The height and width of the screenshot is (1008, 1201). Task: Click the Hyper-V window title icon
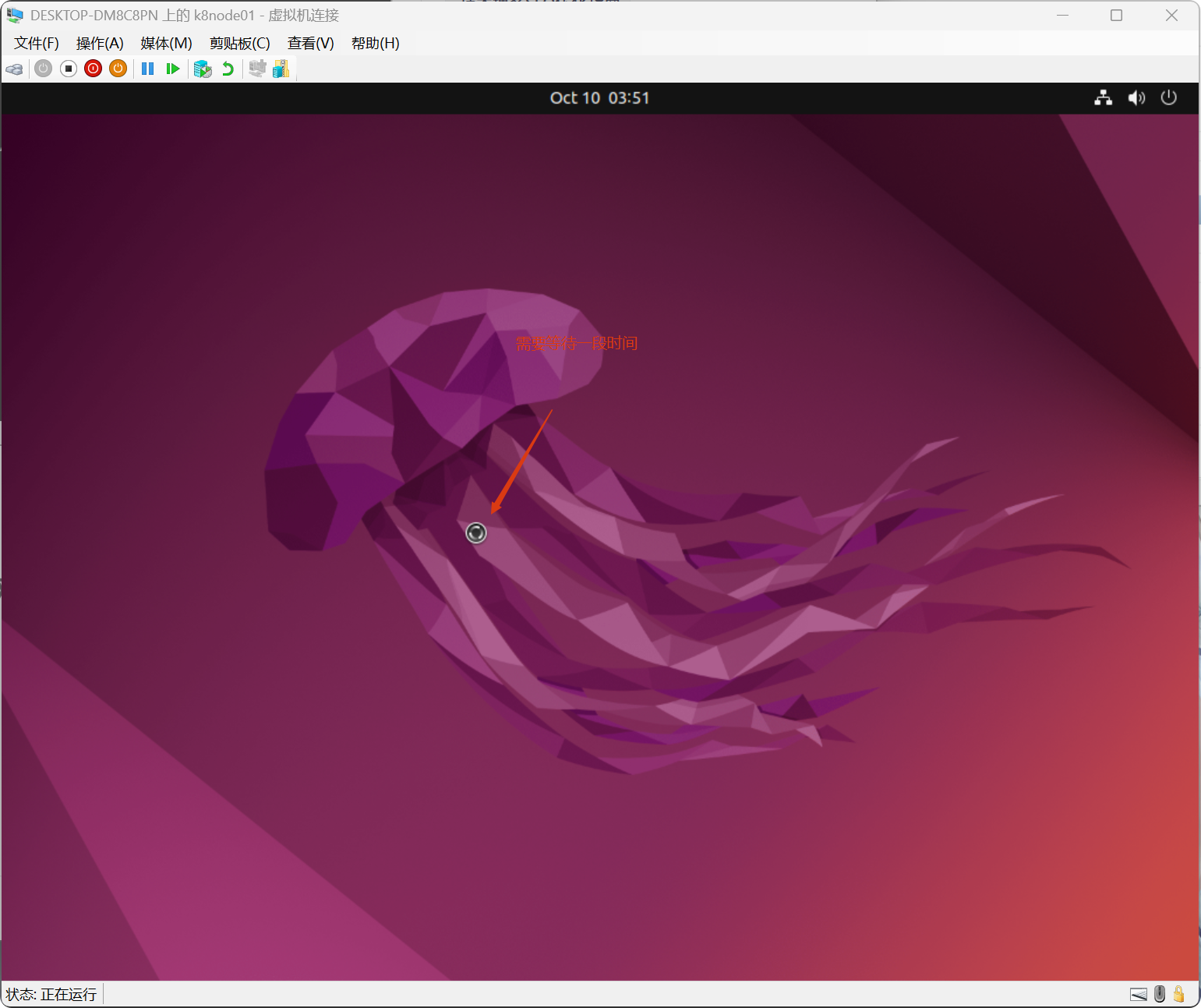point(15,16)
